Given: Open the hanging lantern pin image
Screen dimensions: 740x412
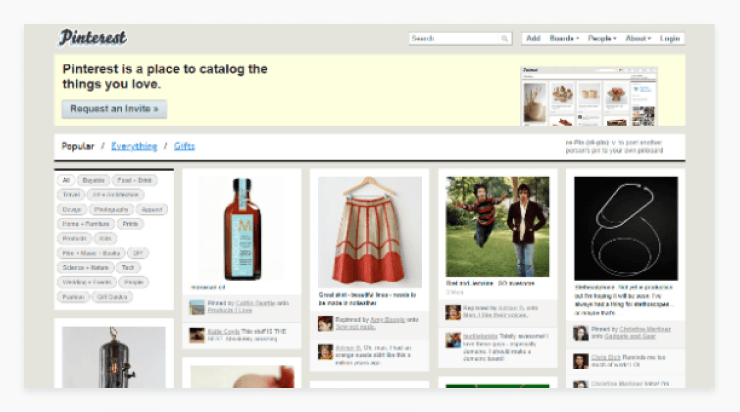Looking at the screenshot, I should click(x=114, y=357).
